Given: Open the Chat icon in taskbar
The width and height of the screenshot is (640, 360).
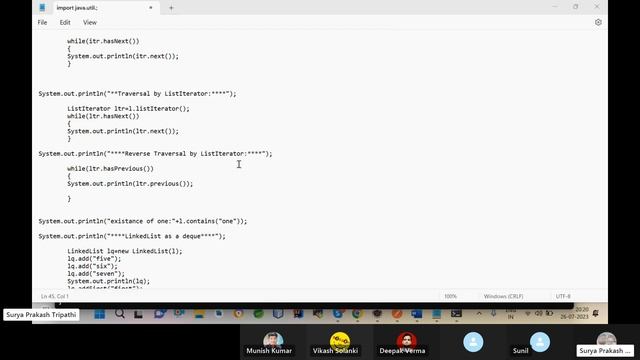Looking at the screenshot, I should [x=160, y=313].
